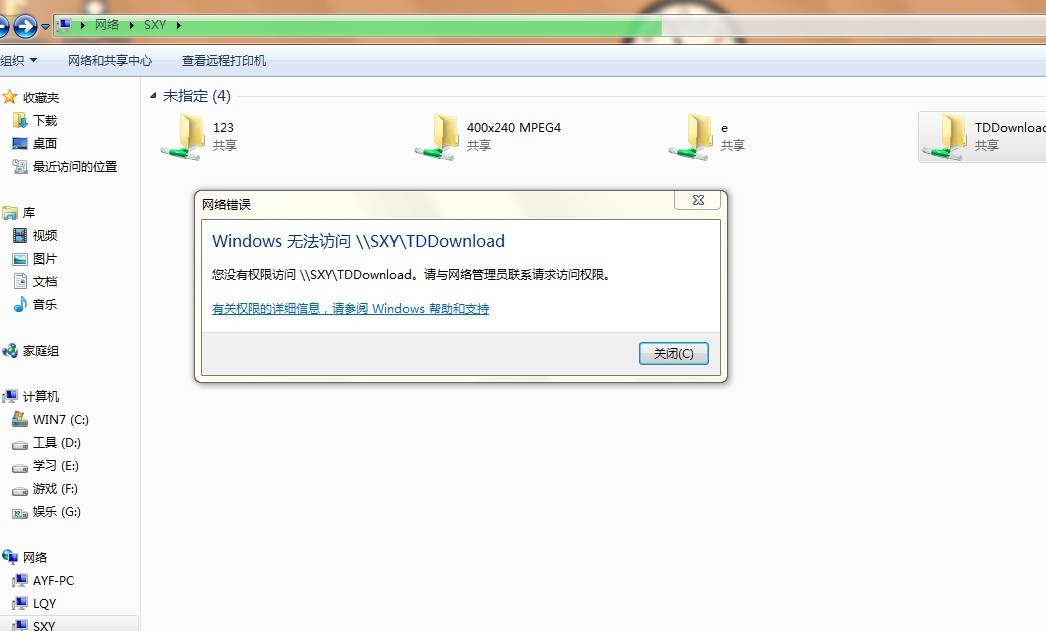This screenshot has height=631, width=1046.
Task: Open the 文档 library
Action: point(45,281)
